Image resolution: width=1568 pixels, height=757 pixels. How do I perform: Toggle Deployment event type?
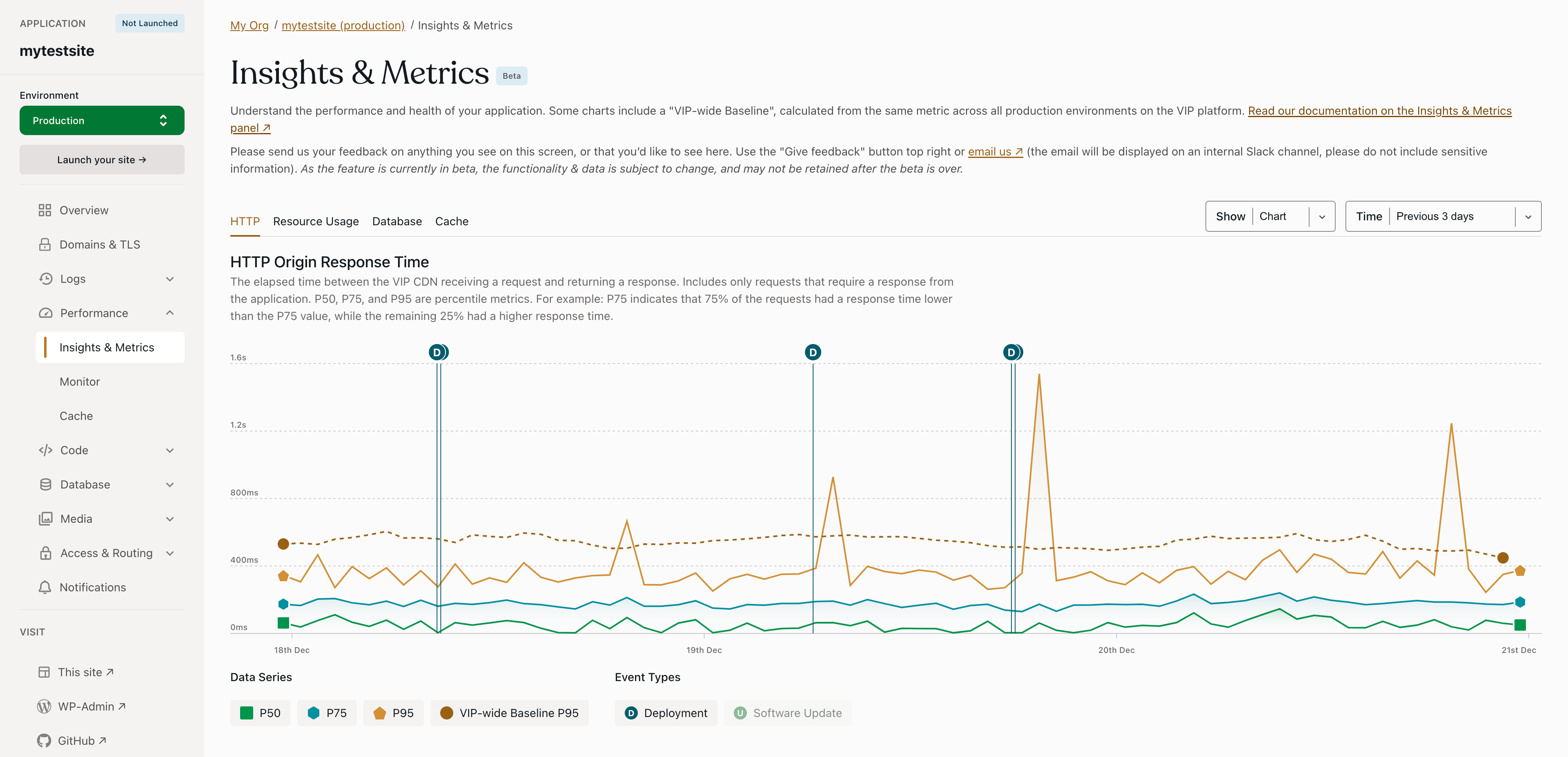pos(666,713)
